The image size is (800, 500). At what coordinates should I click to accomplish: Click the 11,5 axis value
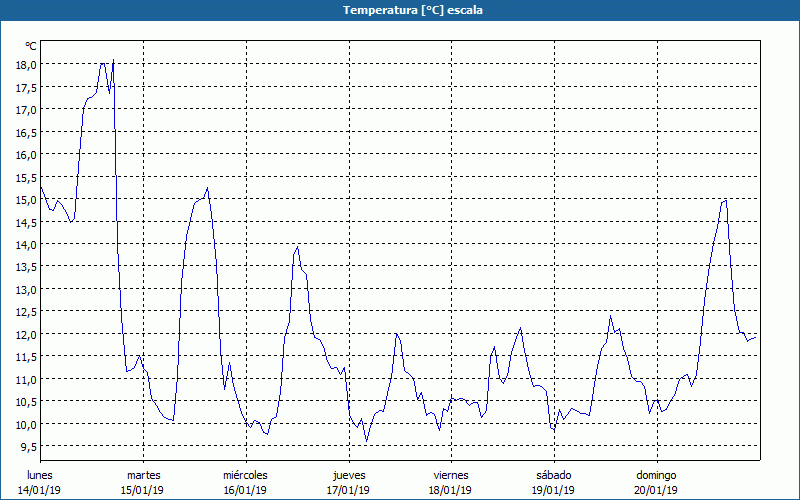coord(28,357)
